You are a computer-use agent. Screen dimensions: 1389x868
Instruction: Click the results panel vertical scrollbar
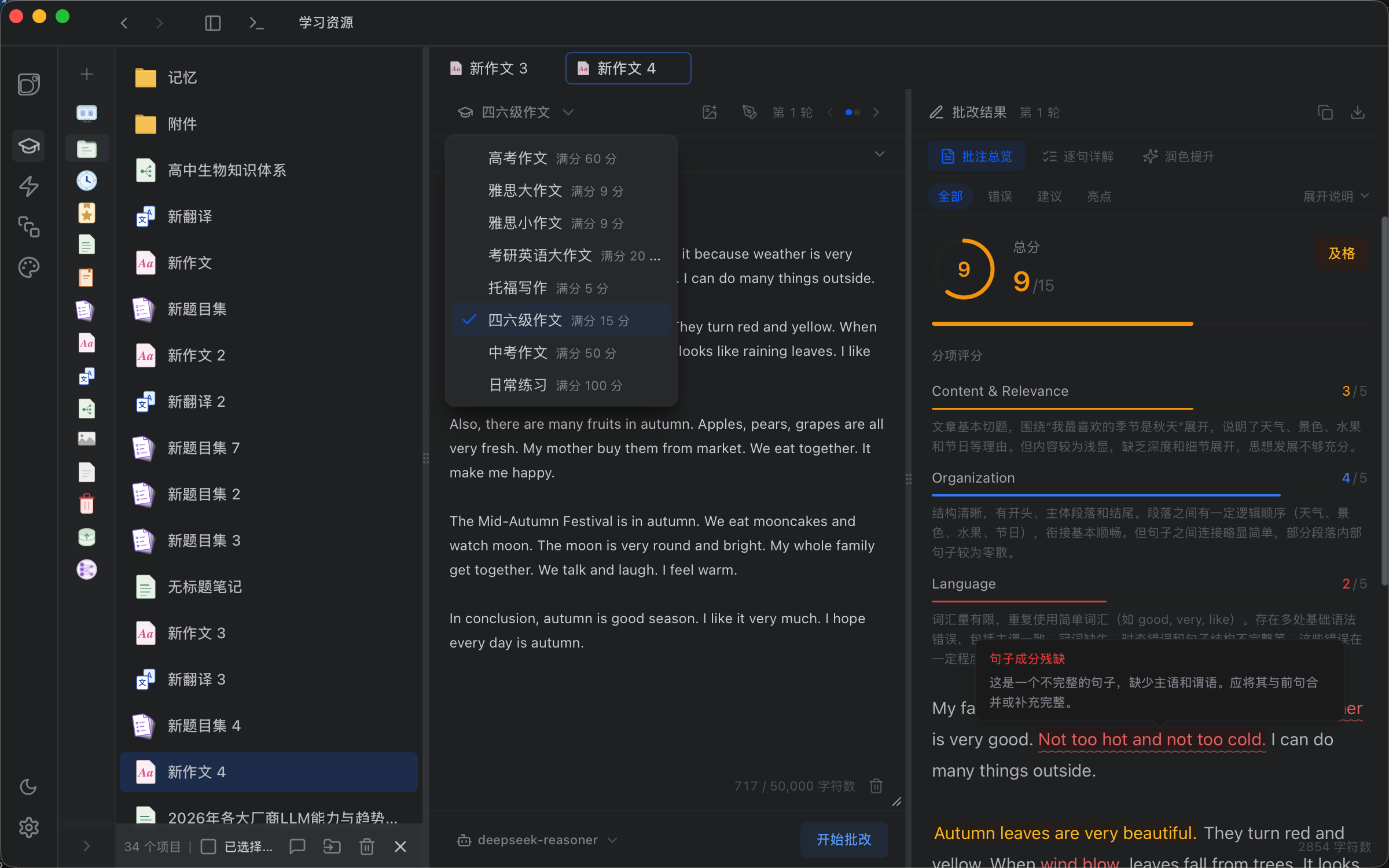click(x=1384, y=399)
